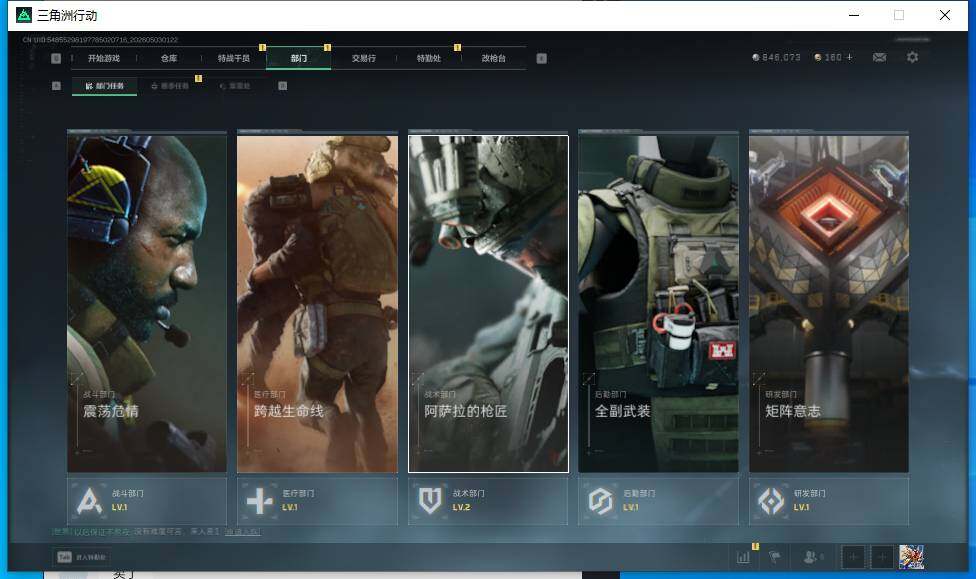Click the 震荡危情 title text
Screen dimensions: 976x579
pos(111,411)
